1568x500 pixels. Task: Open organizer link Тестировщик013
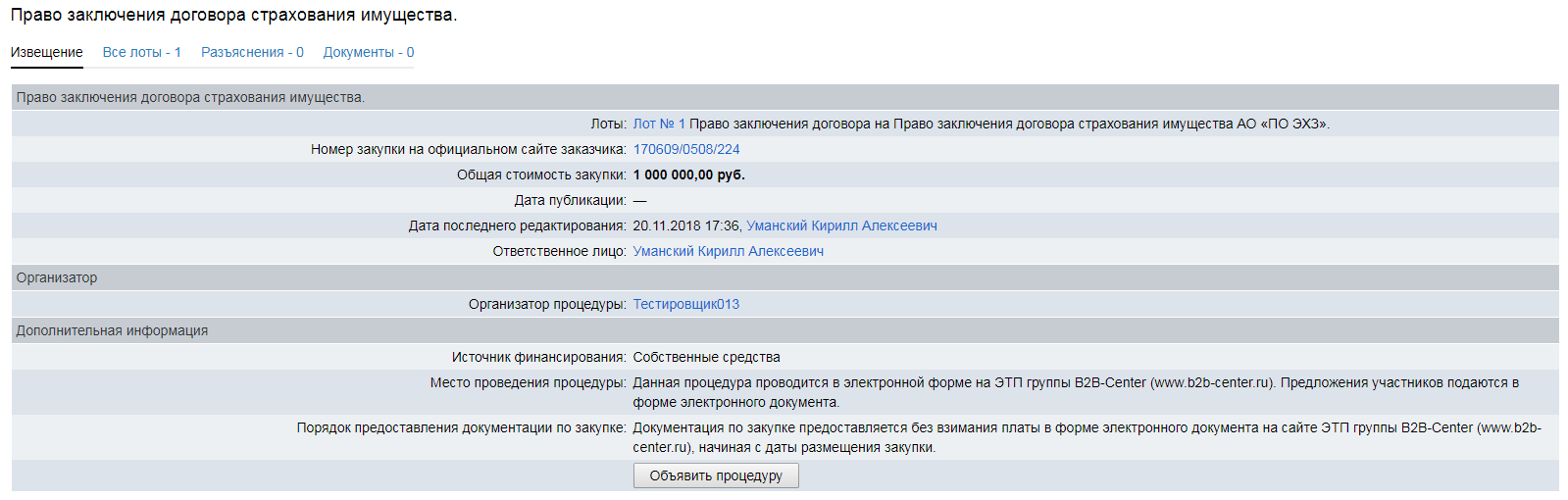[685, 304]
